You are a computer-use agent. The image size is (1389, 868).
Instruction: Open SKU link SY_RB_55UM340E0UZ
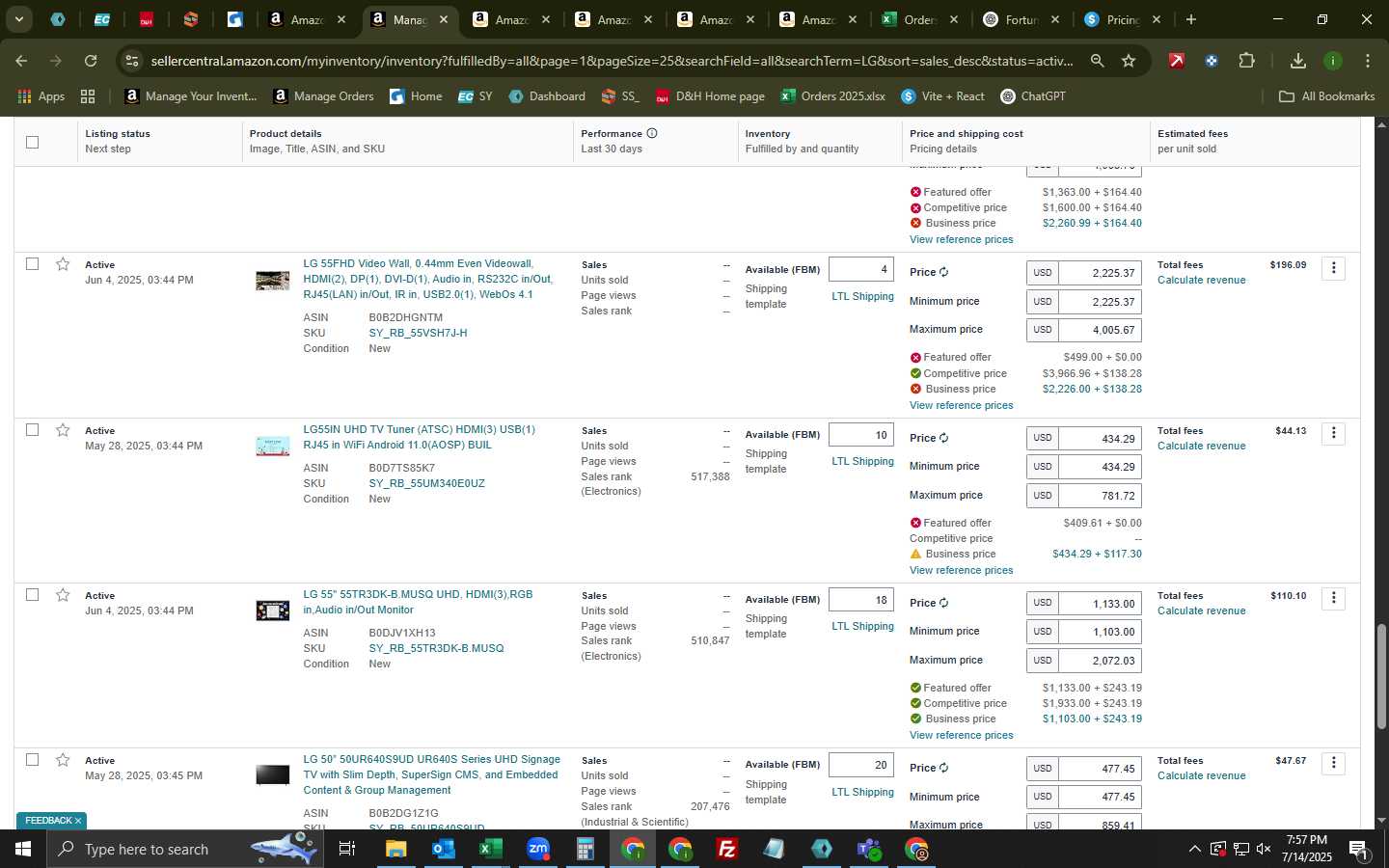426,483
